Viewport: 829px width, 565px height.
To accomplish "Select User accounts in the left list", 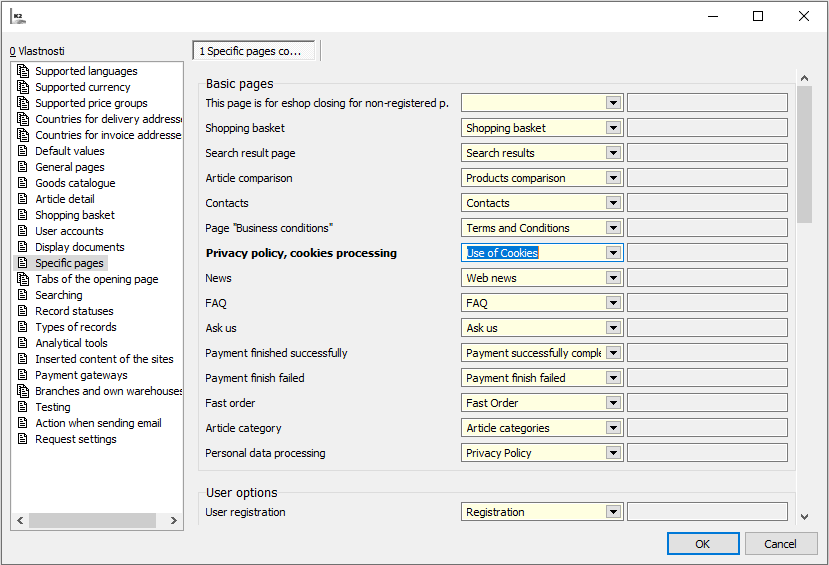I will pos(69,231).
